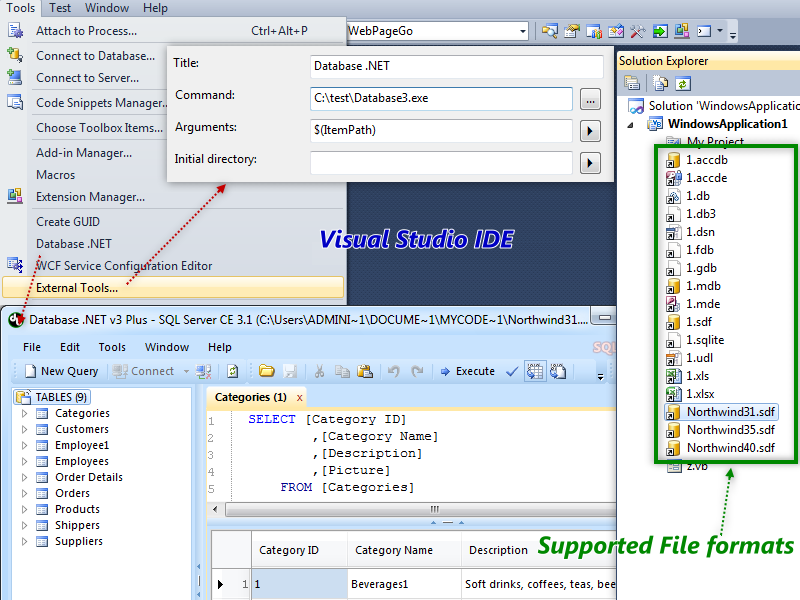Click the Connect to Server icon

15,77
